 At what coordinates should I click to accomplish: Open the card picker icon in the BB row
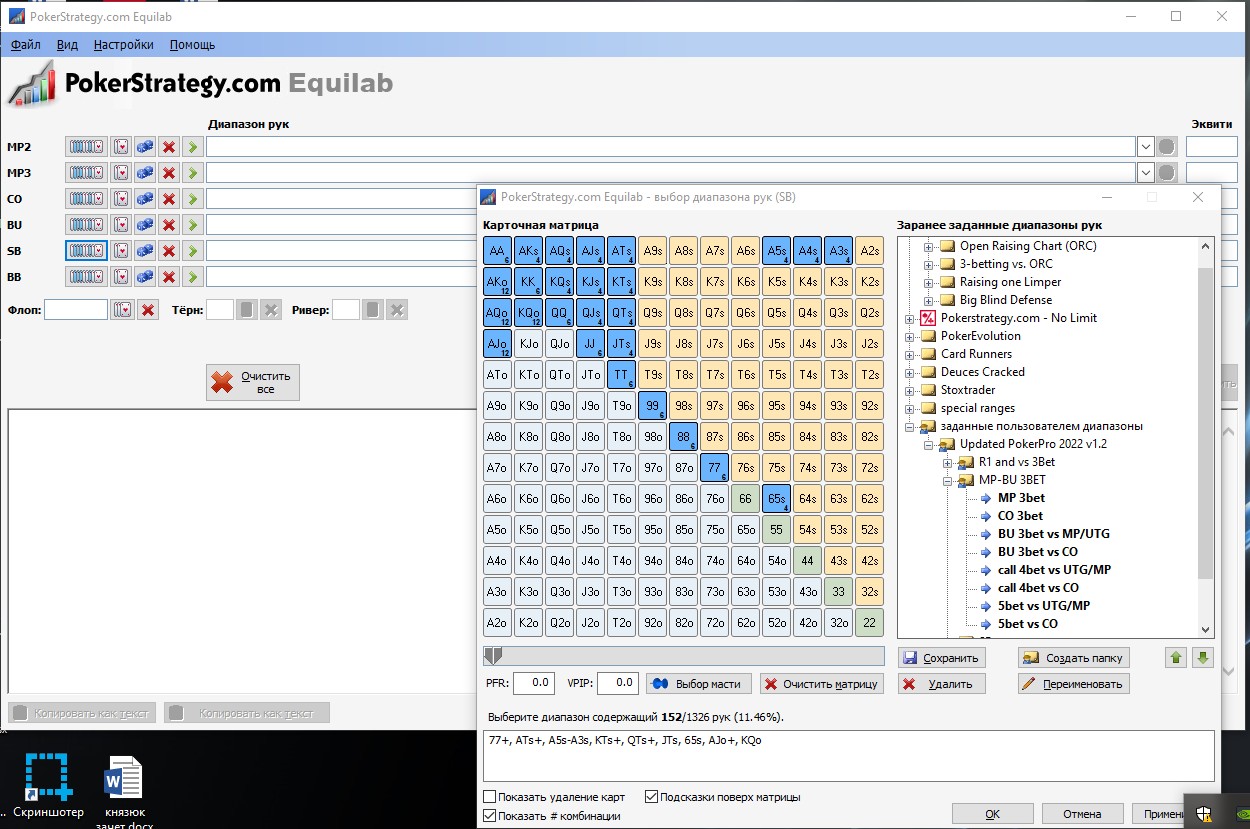pos(121,277)
